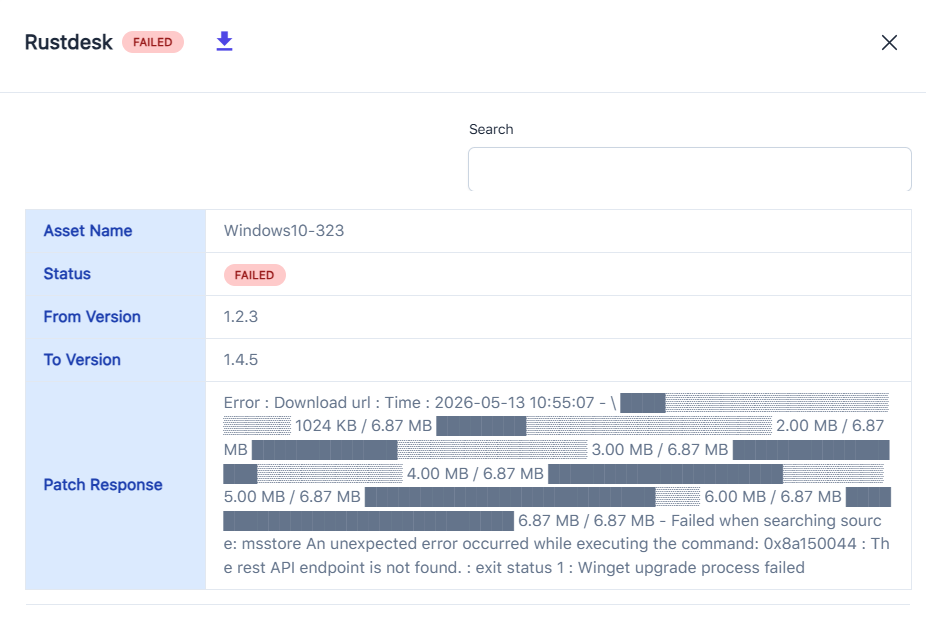927x630 pixels.
Task: Click the Search label text
Action: click(x=491, y=129)
